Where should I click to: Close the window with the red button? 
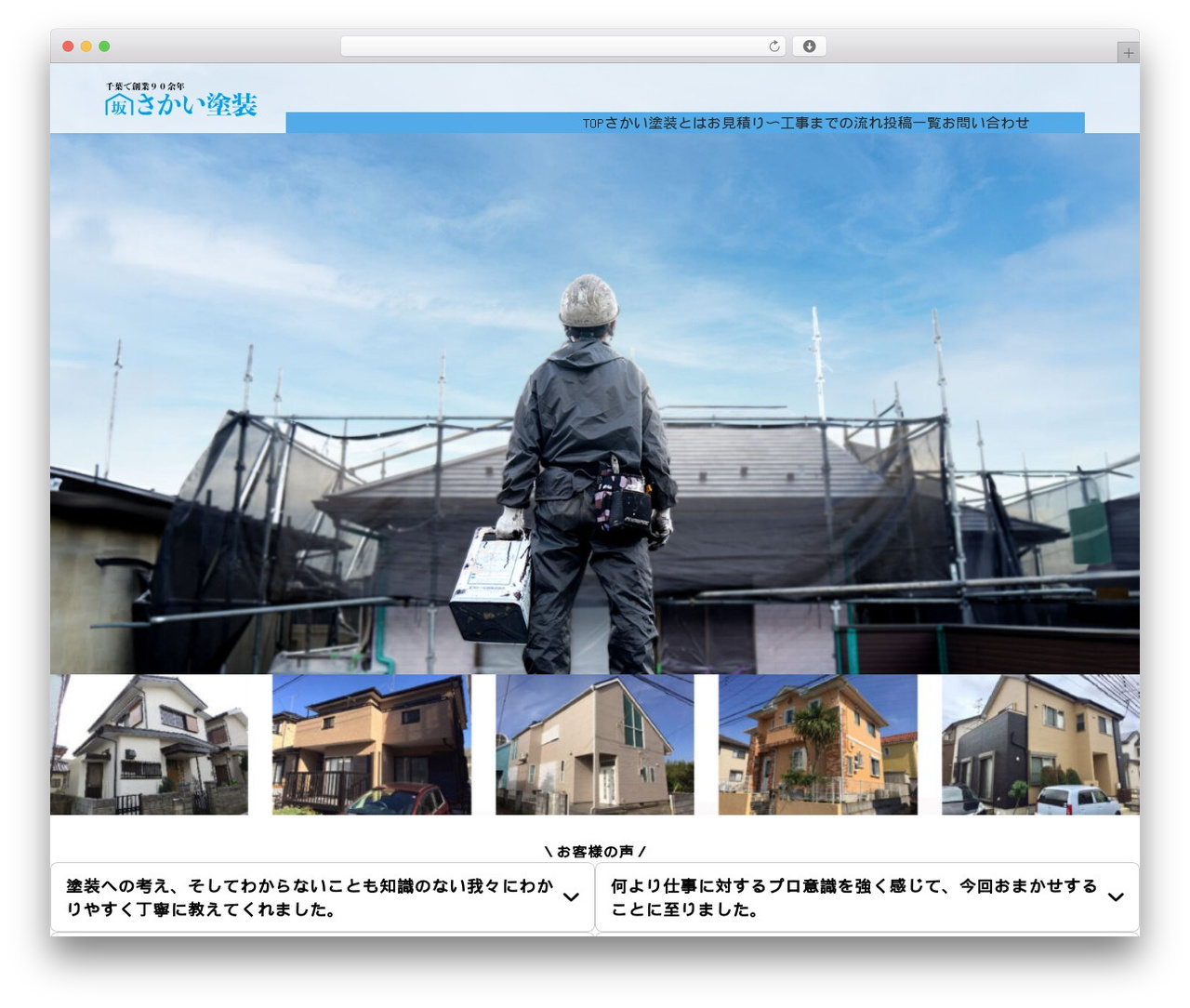tap(68, 46)
